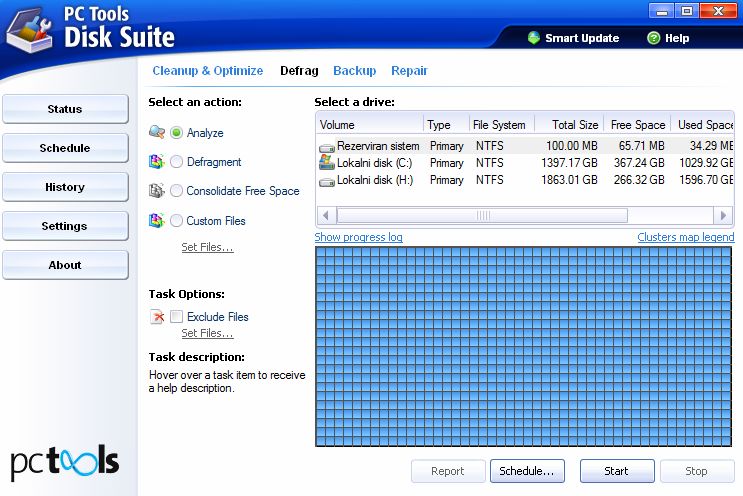Open the Backup tab
The width and height of the screenshot is (743, 496).
(x=354, y=71)
